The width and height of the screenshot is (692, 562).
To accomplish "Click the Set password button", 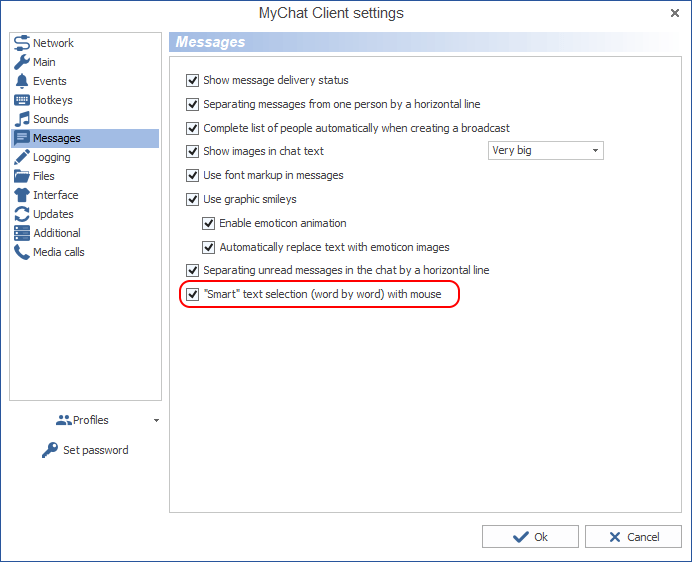I will coord(85,450).
